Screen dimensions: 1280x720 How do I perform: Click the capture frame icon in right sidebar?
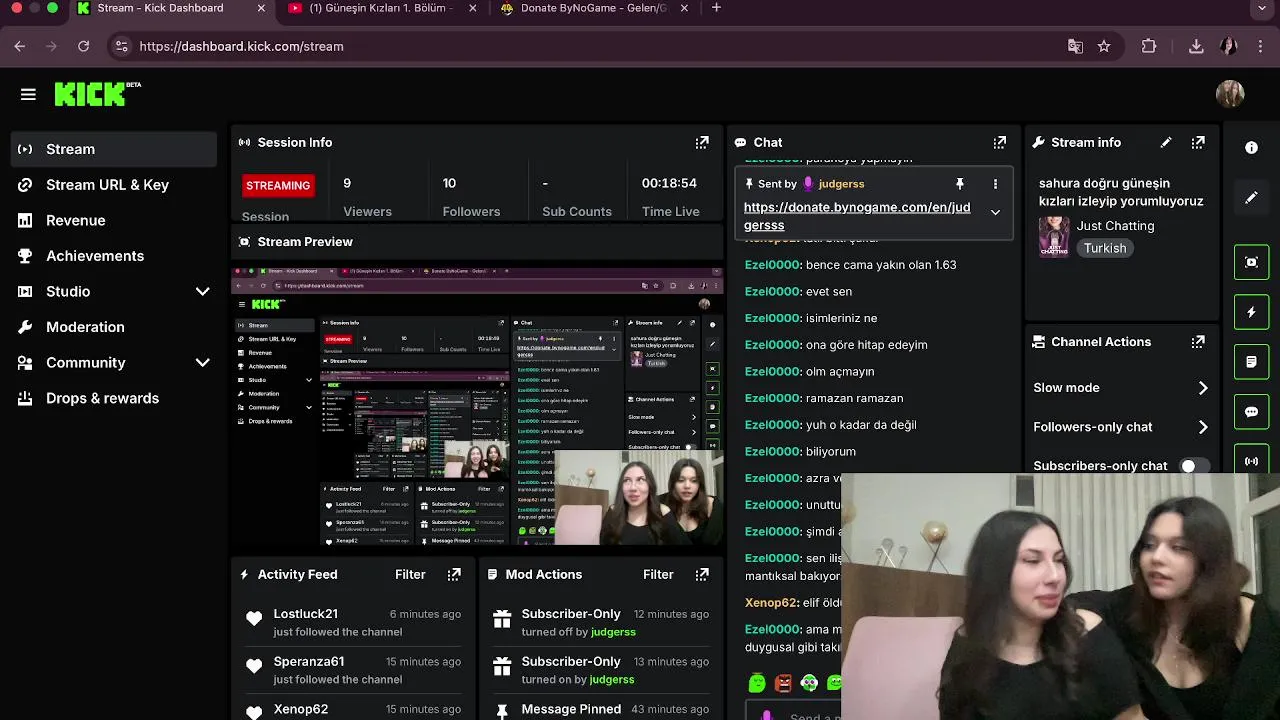tap(1251, 262)
